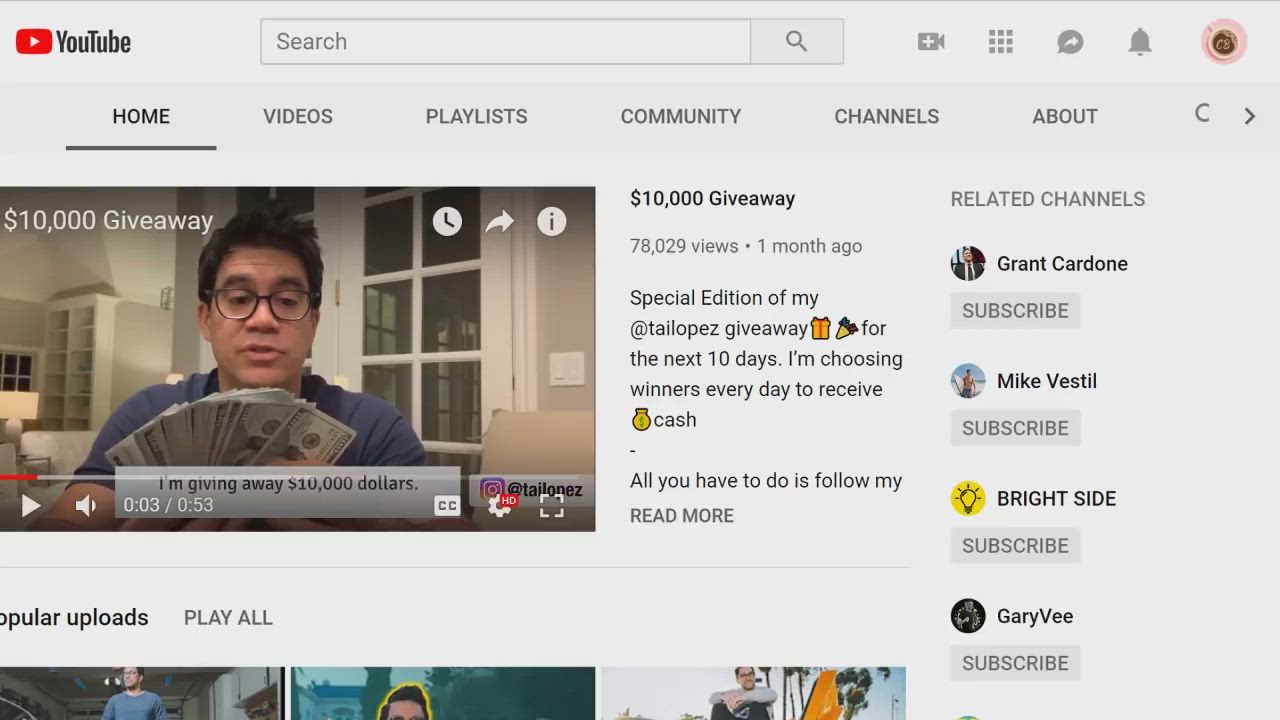The height and width of the screenshot is (720, 1280).
Task: Subscribe to Grant Cardone channel
Action: (1015, 310)
